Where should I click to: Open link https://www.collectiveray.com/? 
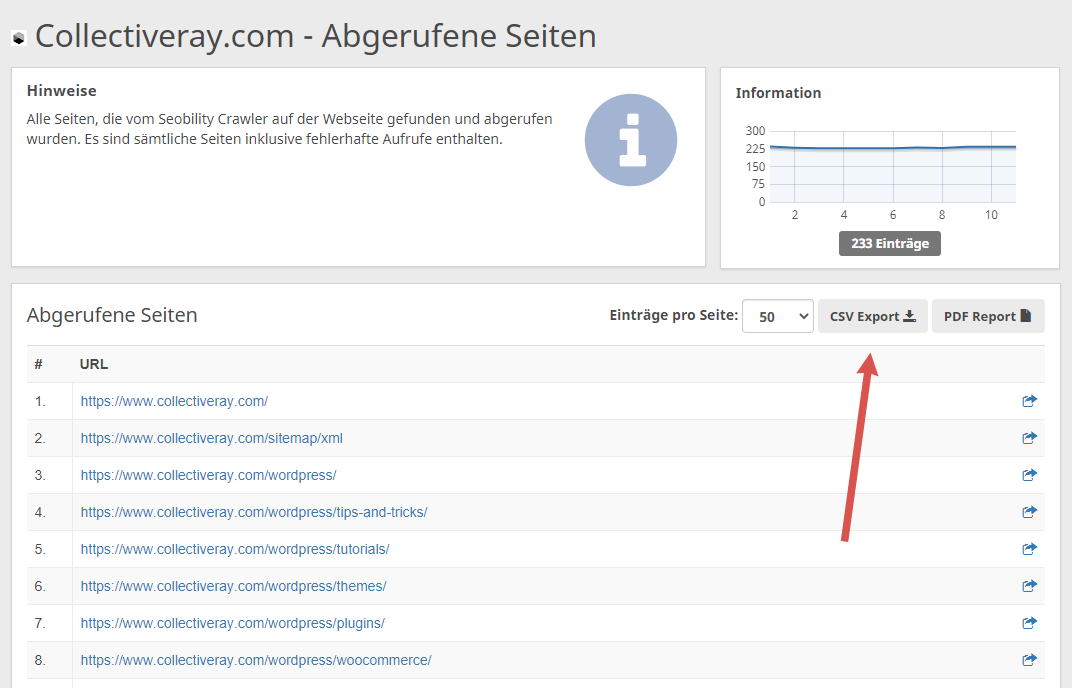pyautogui.click(x=174, y=401)
